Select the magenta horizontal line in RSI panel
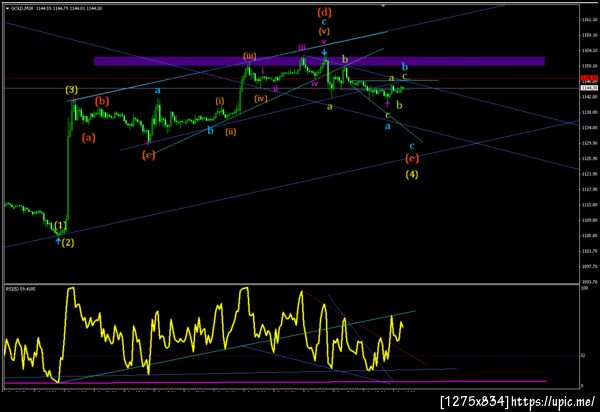The height and width of the screenshot is (412, 600). [x=276, y=381]
